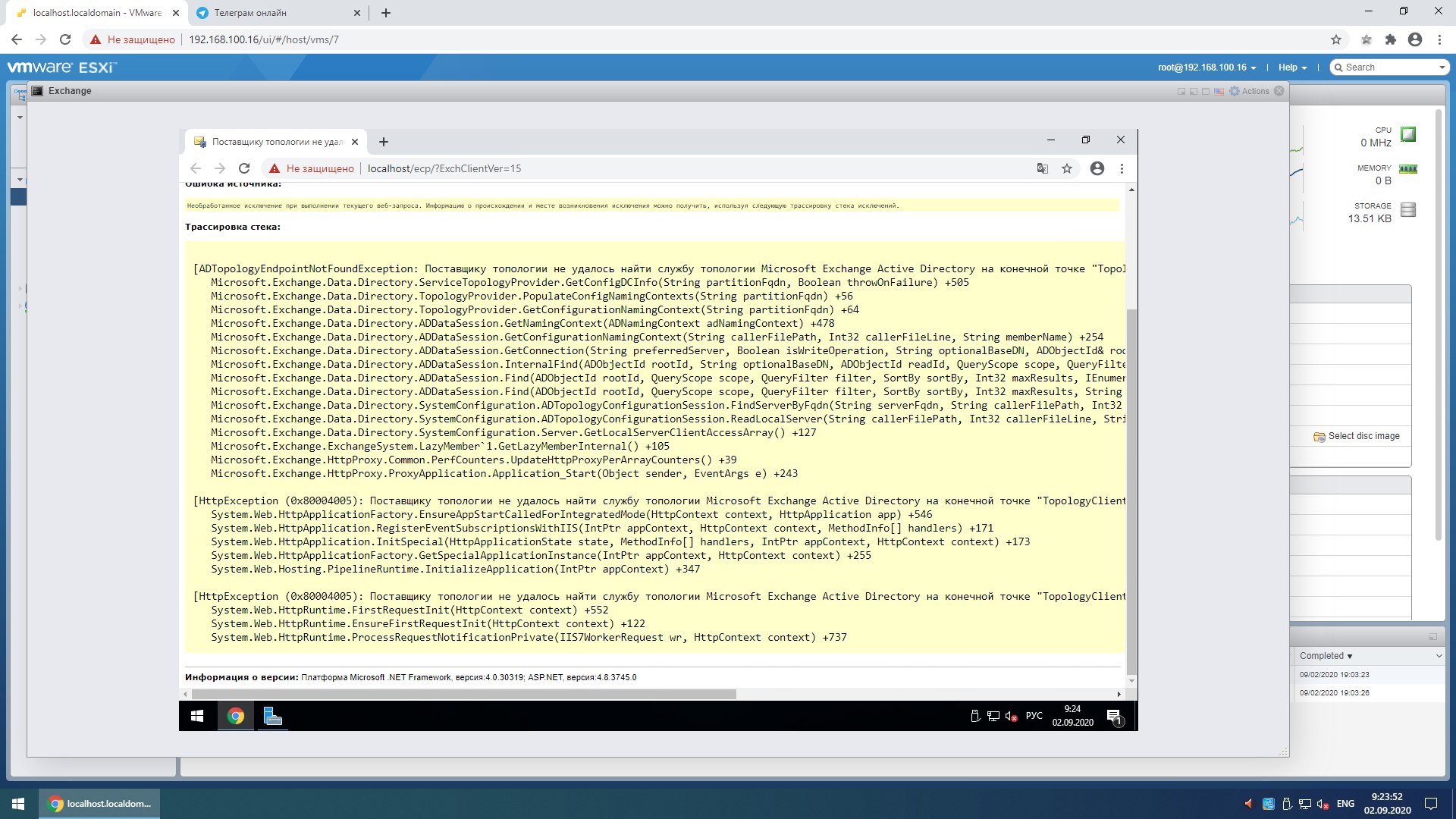Go back in the VM's Chrome browser

pos(196,168)
